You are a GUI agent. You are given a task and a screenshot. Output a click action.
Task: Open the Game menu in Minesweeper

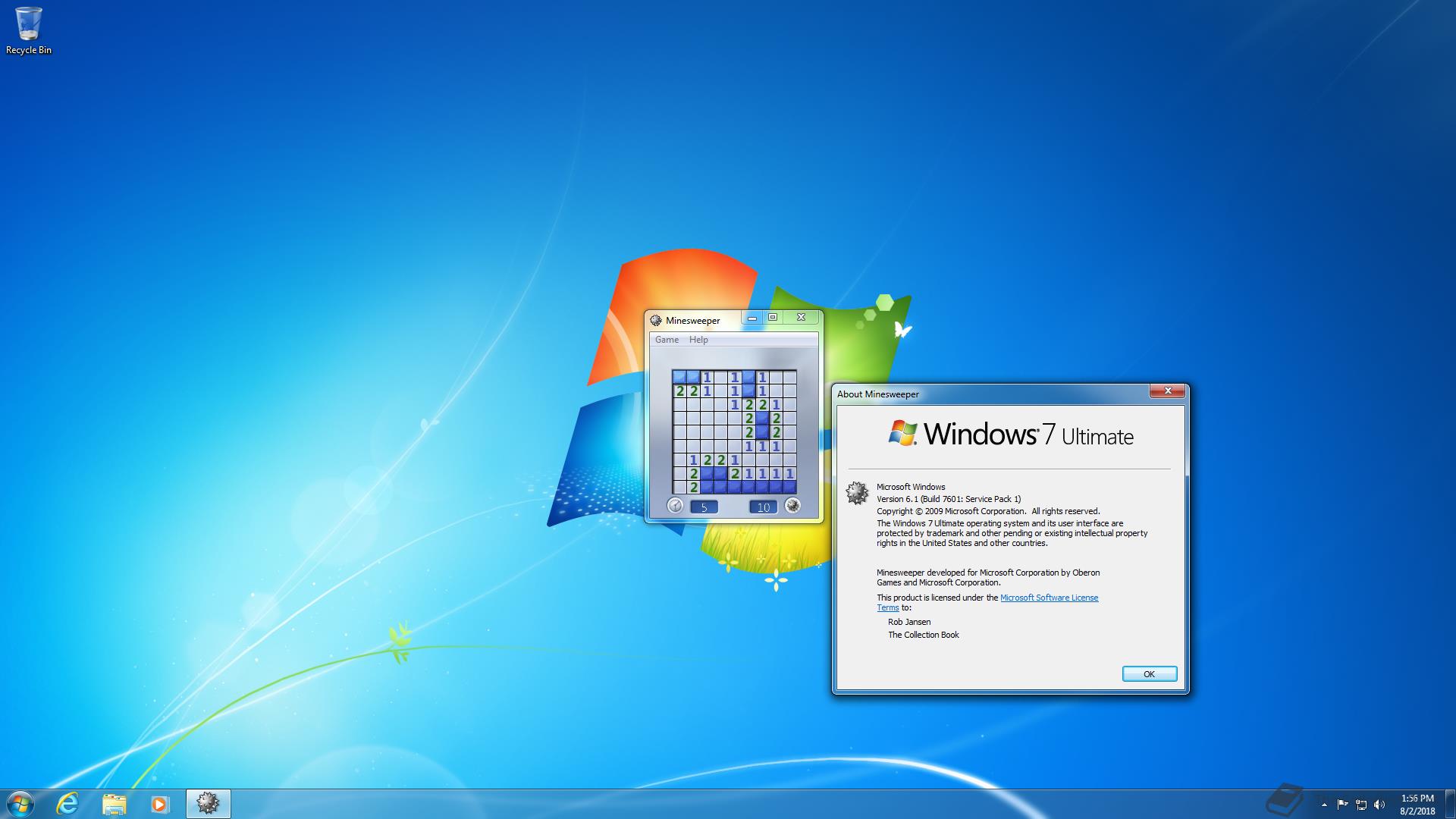pyautogui.click(x=667, y=340)
